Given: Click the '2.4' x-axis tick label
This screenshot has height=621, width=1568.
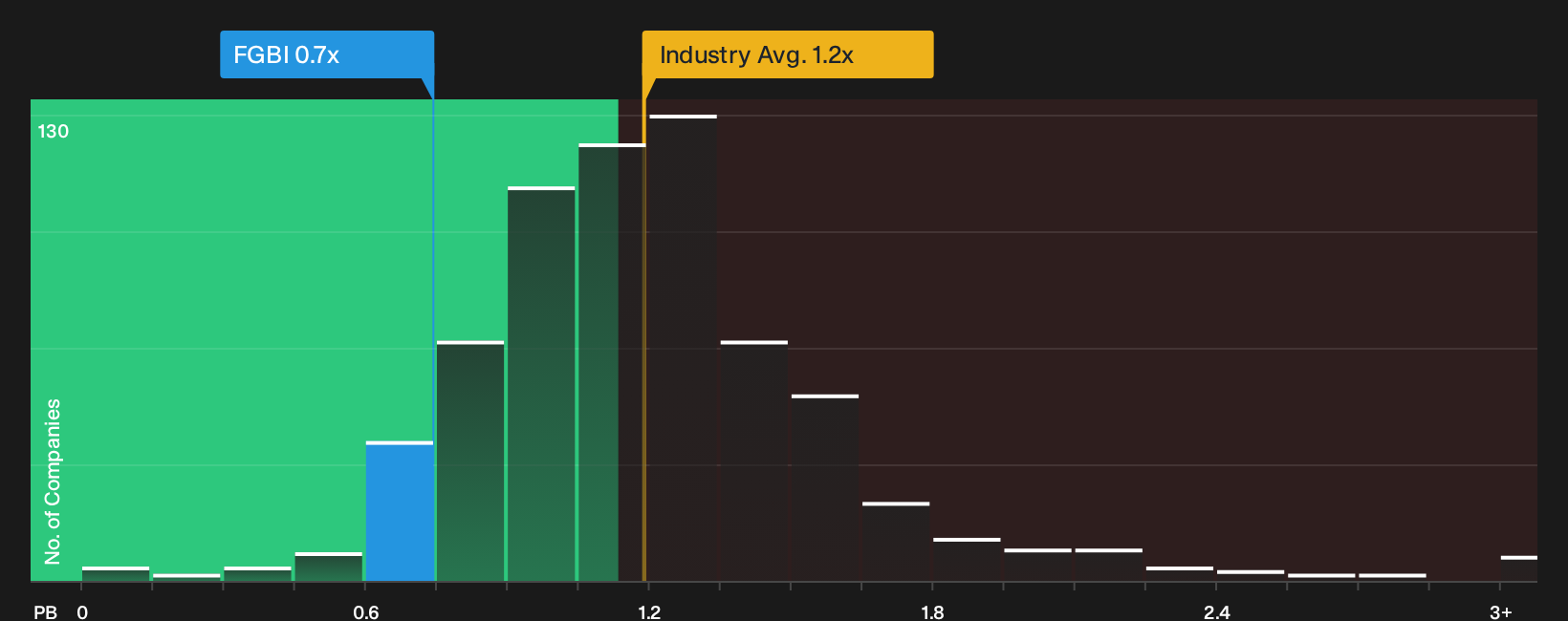Looking at the screenshot, I should click(1216, 611).
